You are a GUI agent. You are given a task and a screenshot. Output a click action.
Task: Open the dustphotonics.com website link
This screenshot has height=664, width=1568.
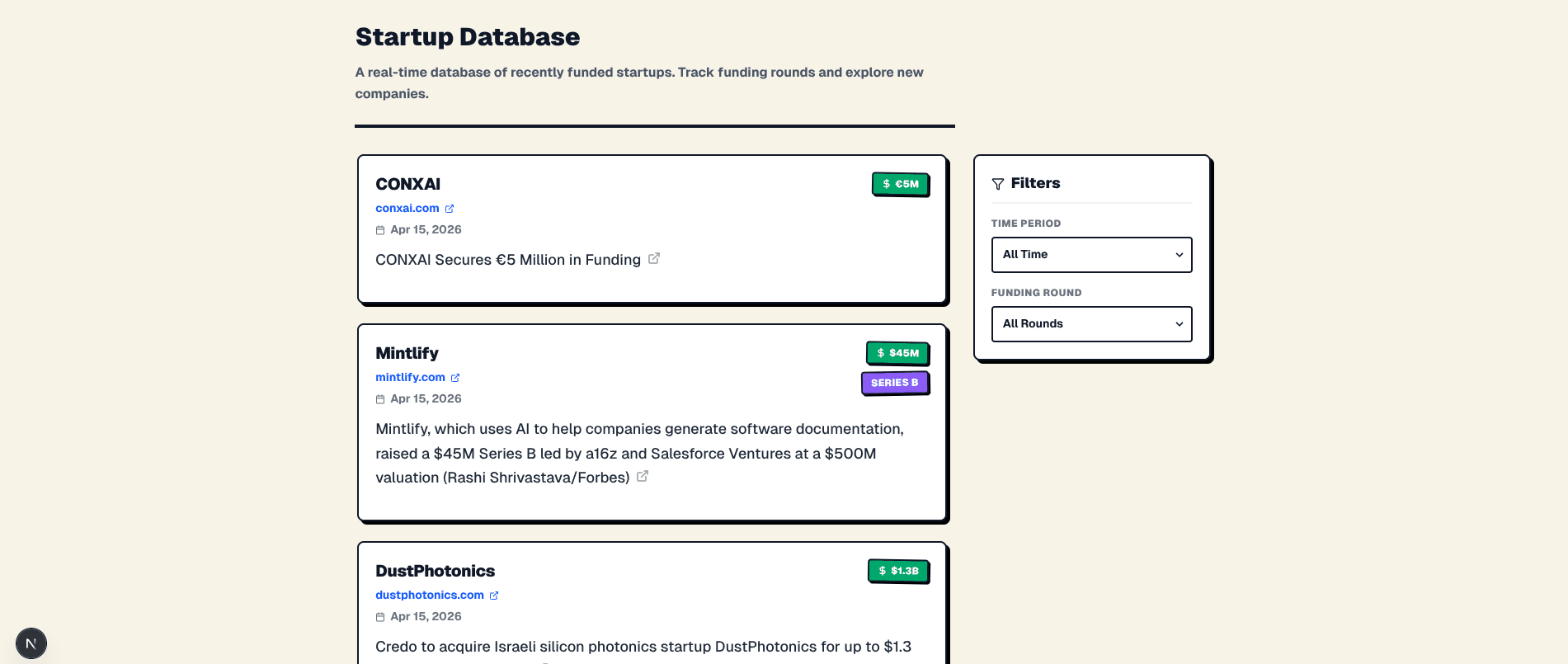430,596
